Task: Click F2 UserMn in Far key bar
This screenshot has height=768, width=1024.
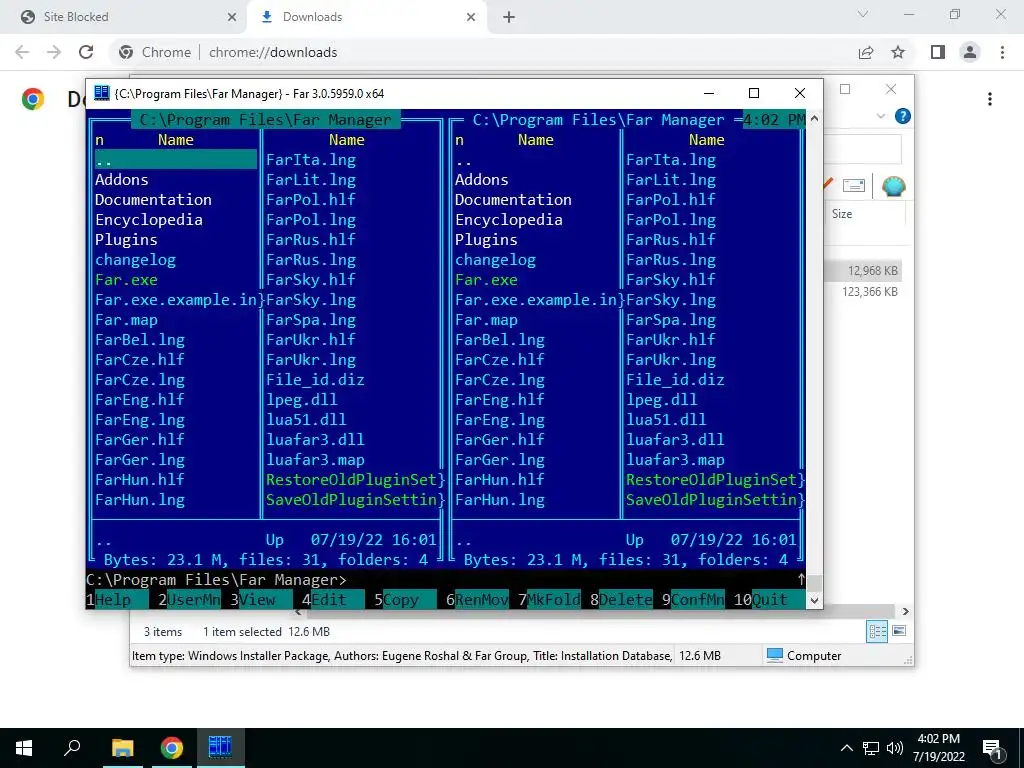Action: [189, 600]
